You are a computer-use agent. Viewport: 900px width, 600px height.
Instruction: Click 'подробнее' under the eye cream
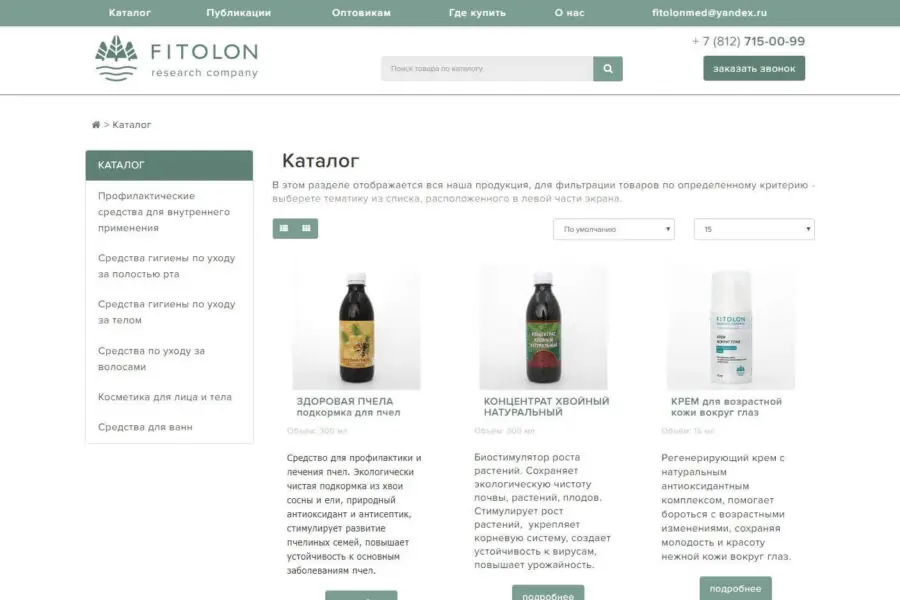point(735,589)
